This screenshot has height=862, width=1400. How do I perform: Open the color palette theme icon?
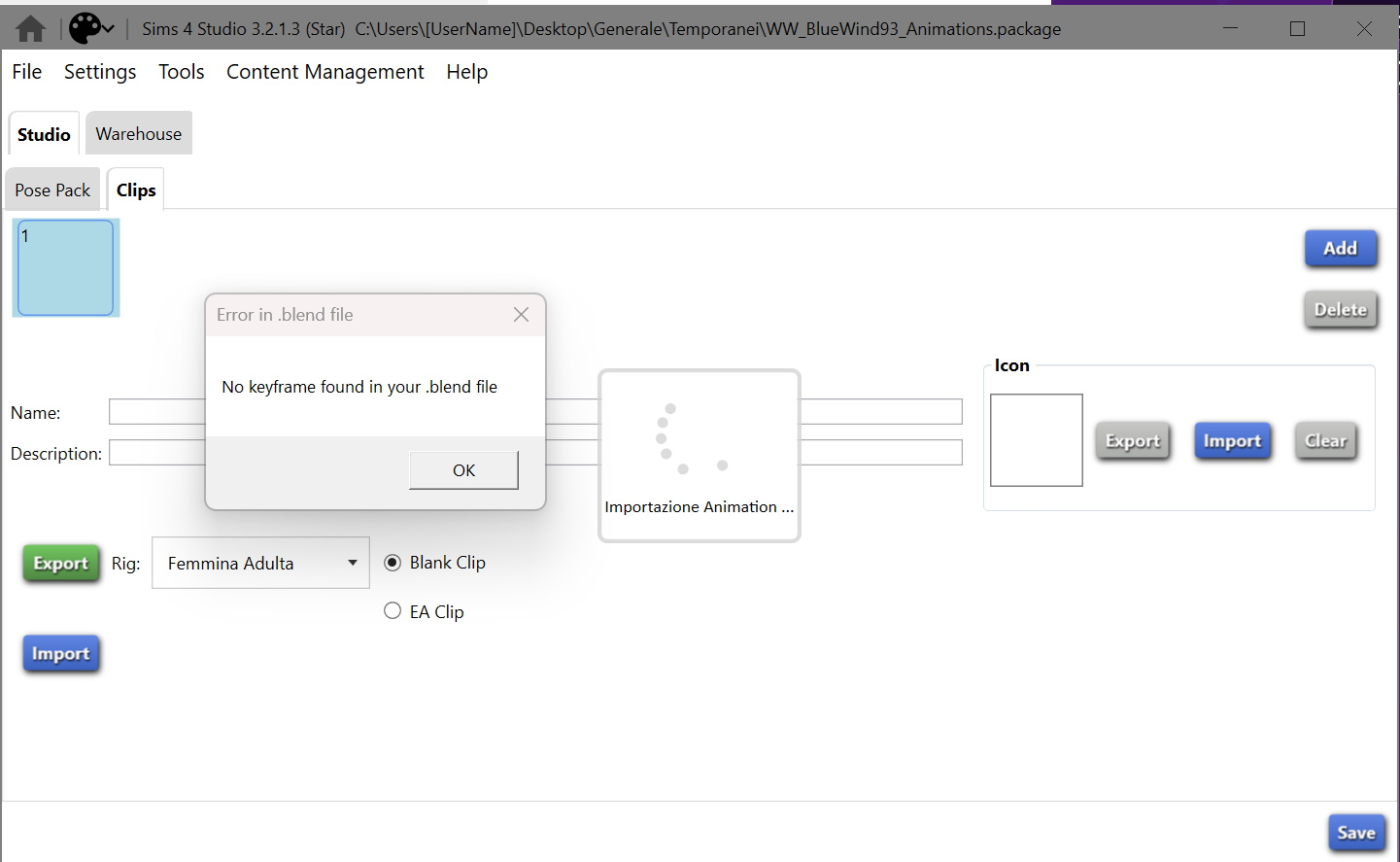click(x=85, y=28)
